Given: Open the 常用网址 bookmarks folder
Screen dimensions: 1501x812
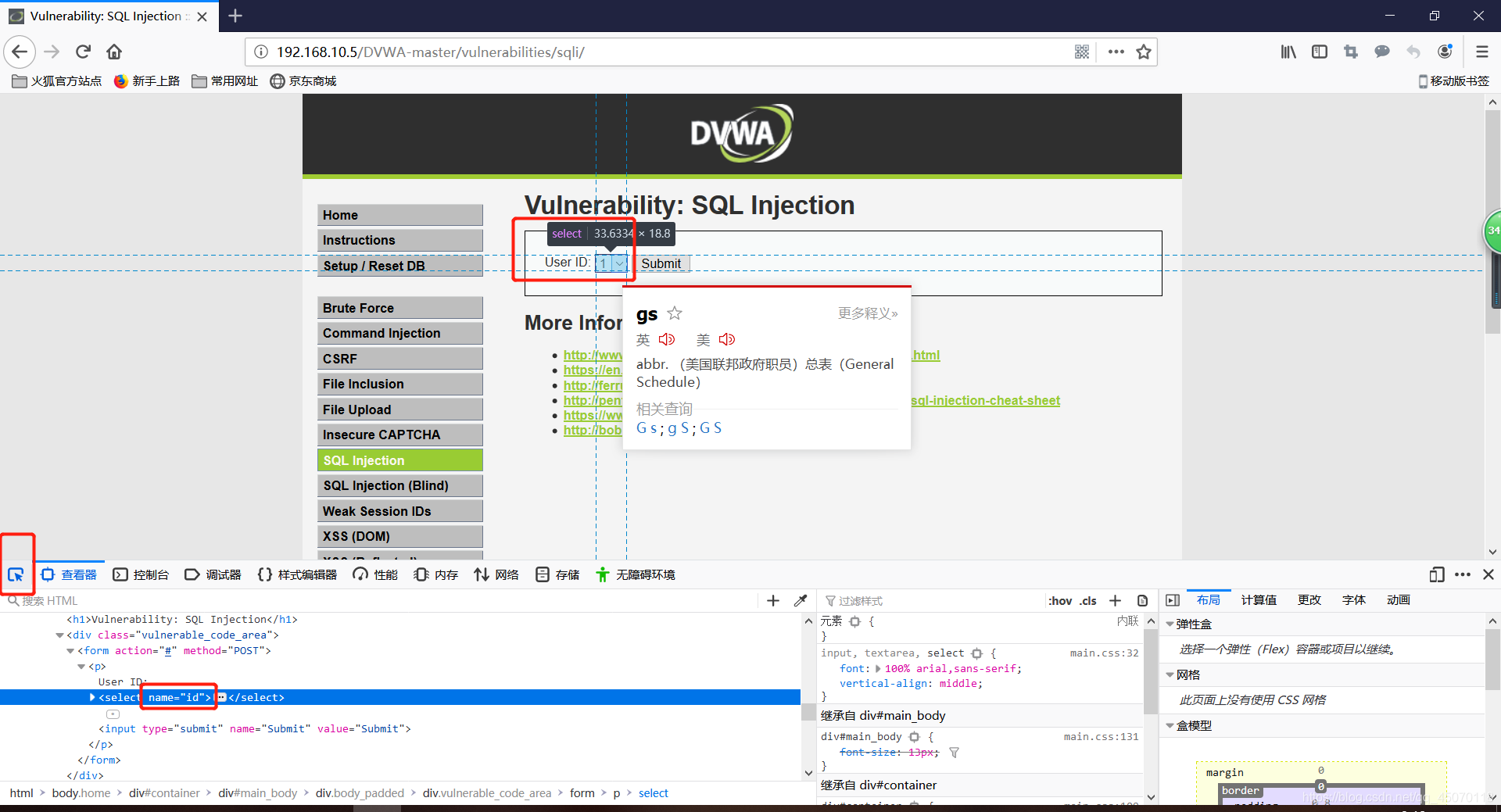Looking at the screenshot, I should [225, 81].
